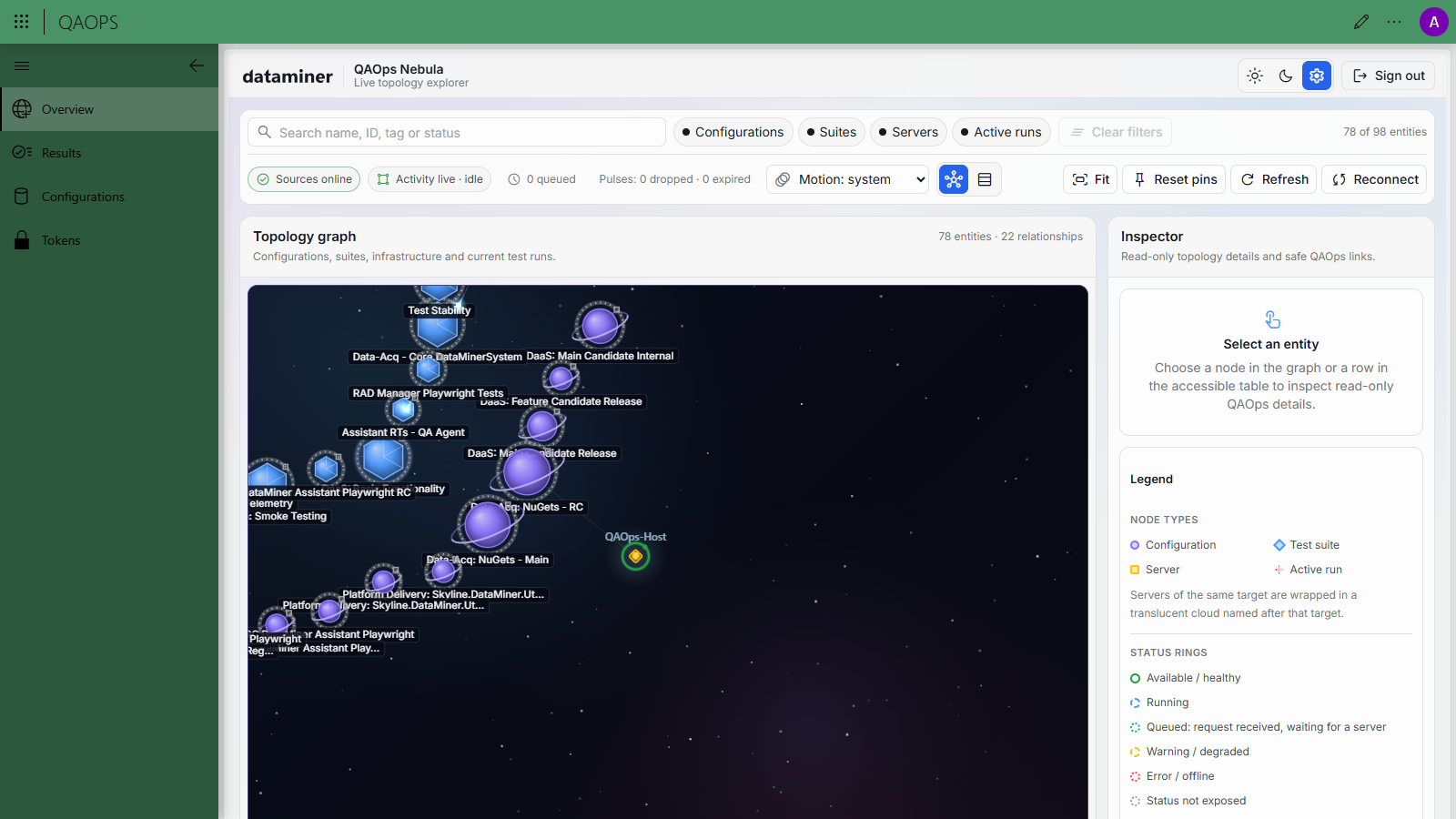Viewport: 1456px width, 819px height.
Task: Open the Overview navigation item
Action: [109, 109]
